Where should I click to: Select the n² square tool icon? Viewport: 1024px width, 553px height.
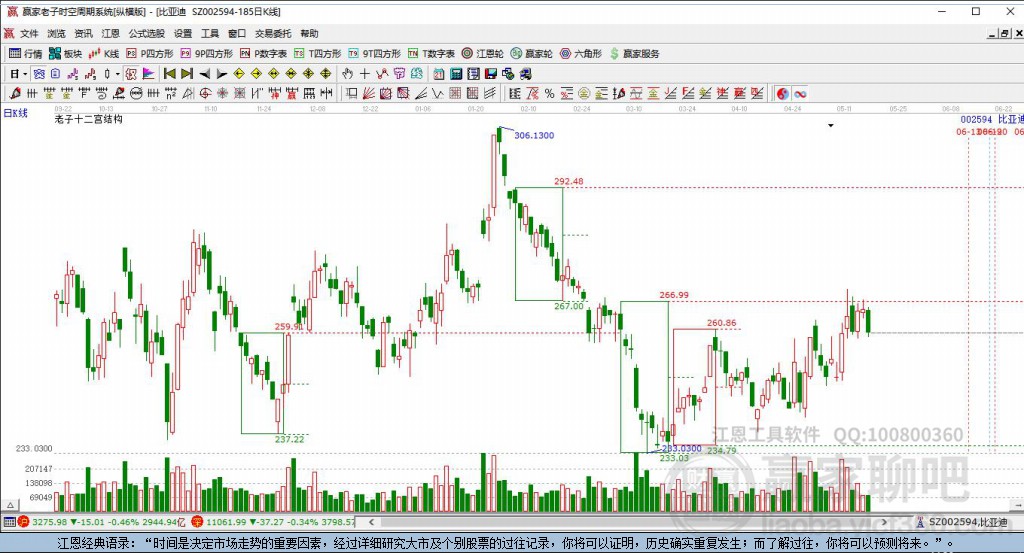pos(170,94)
